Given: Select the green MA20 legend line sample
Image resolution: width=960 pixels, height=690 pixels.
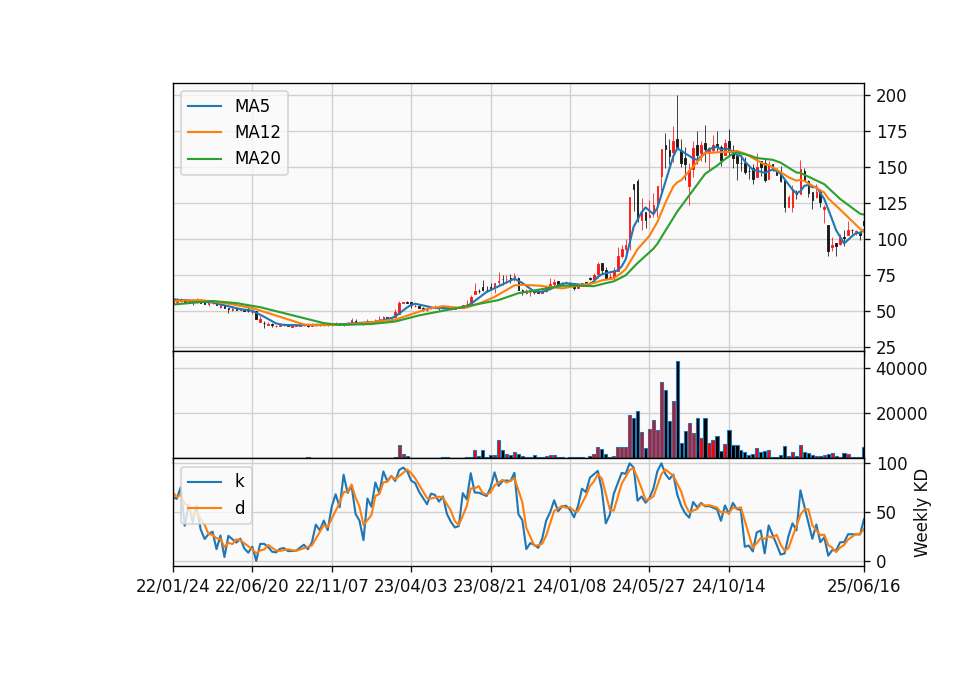Looking at the screenshot, I should point(204,159).
